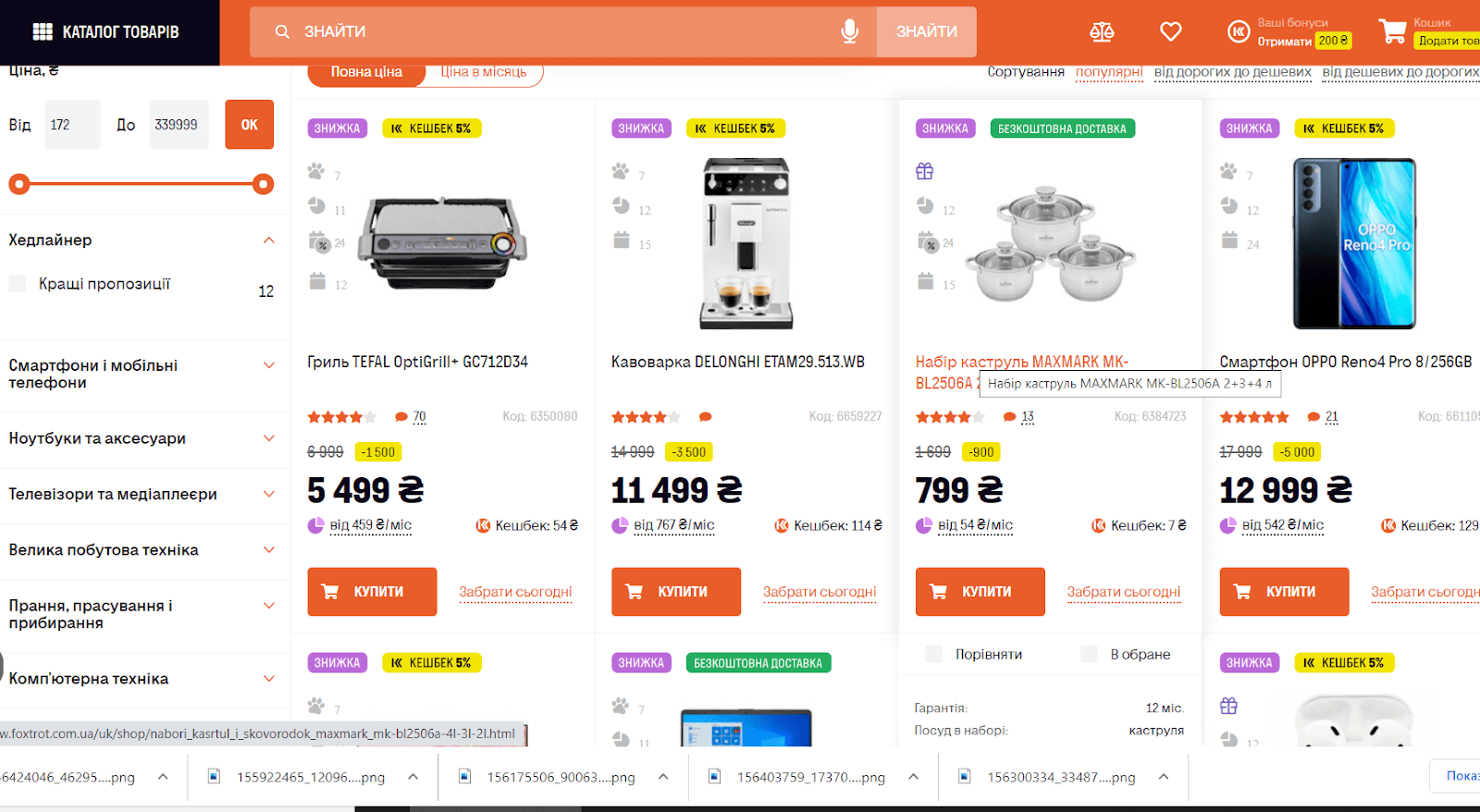Focus the 'До' maximum price field
The height and width of the screenshot is (812, 1480).
click(x=179, y=125)
